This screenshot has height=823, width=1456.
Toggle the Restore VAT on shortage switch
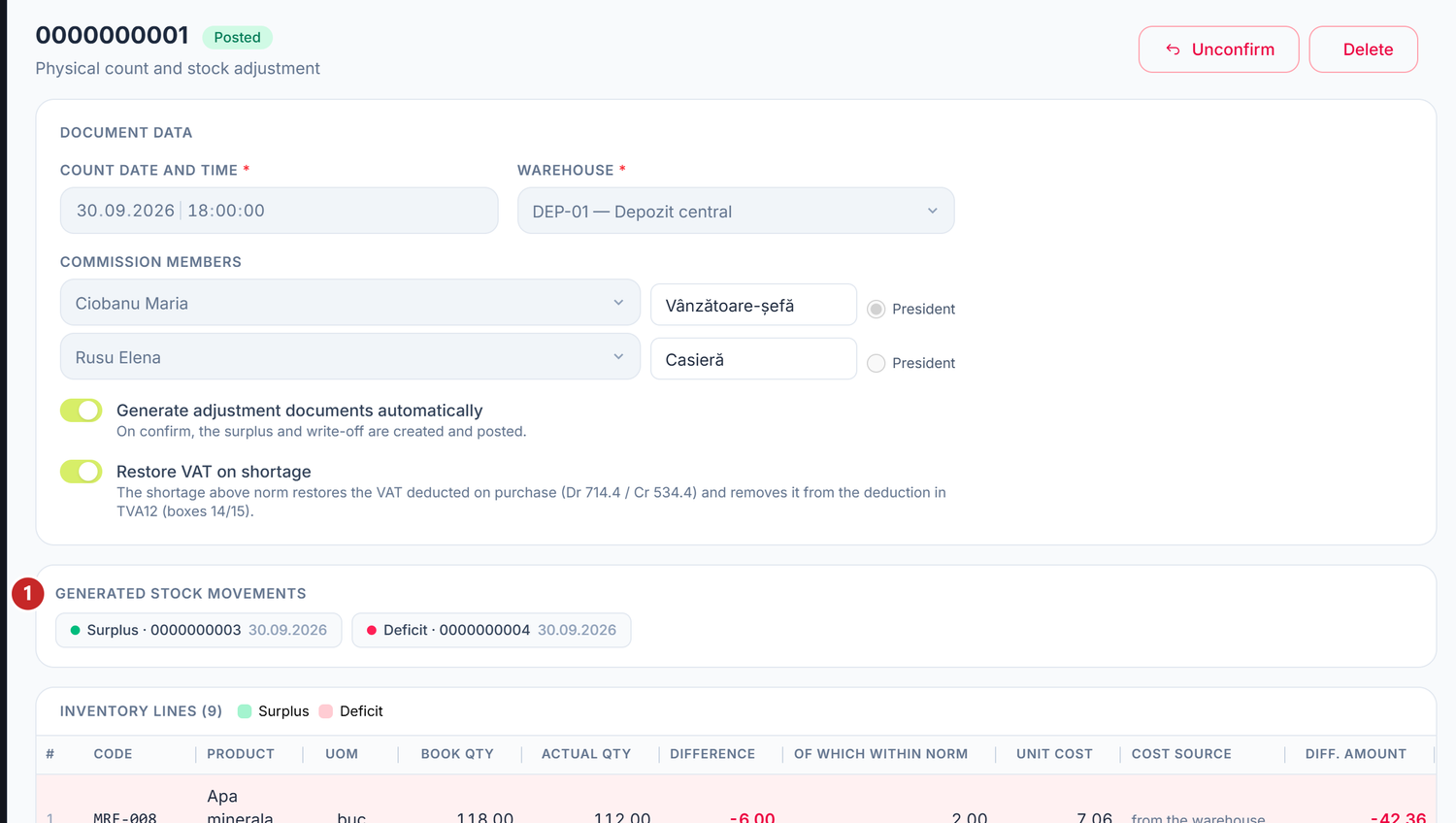click(82, 472)
